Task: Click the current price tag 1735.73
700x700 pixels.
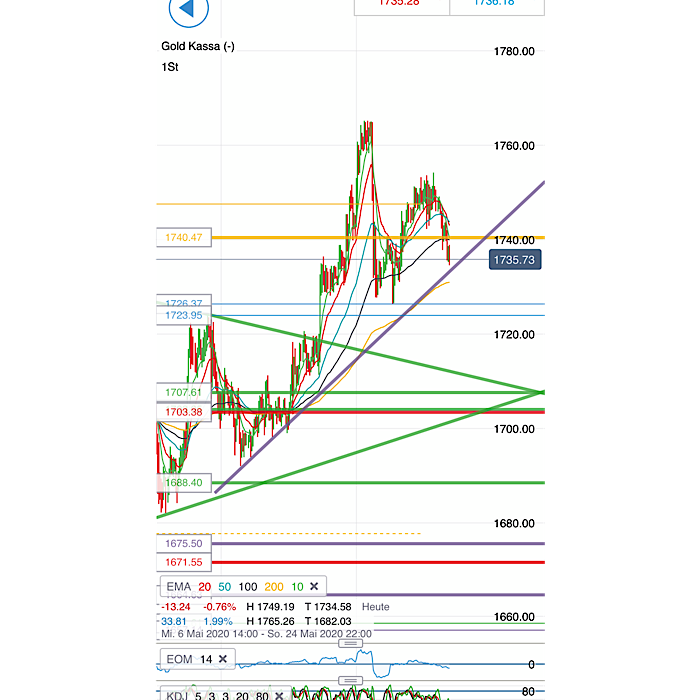Action: coord(515,260)
